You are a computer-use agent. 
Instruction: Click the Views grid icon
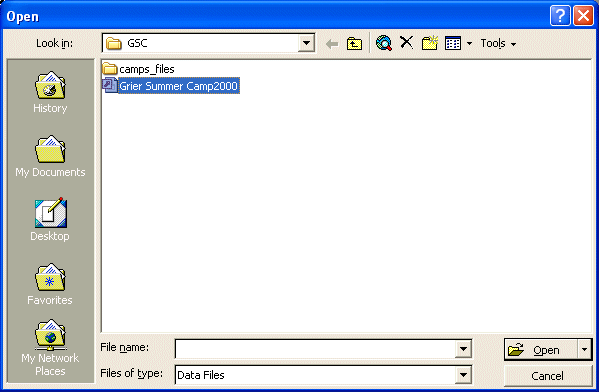453,43
